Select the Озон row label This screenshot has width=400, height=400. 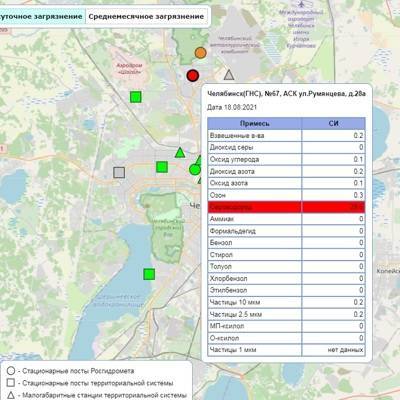click(218, 195)
